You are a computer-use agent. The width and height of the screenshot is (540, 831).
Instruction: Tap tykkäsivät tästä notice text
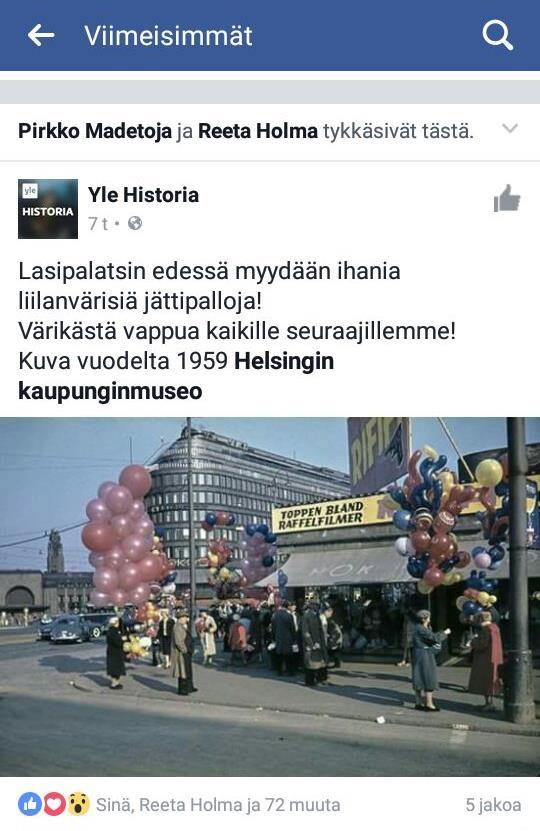[x=398, y=131]
